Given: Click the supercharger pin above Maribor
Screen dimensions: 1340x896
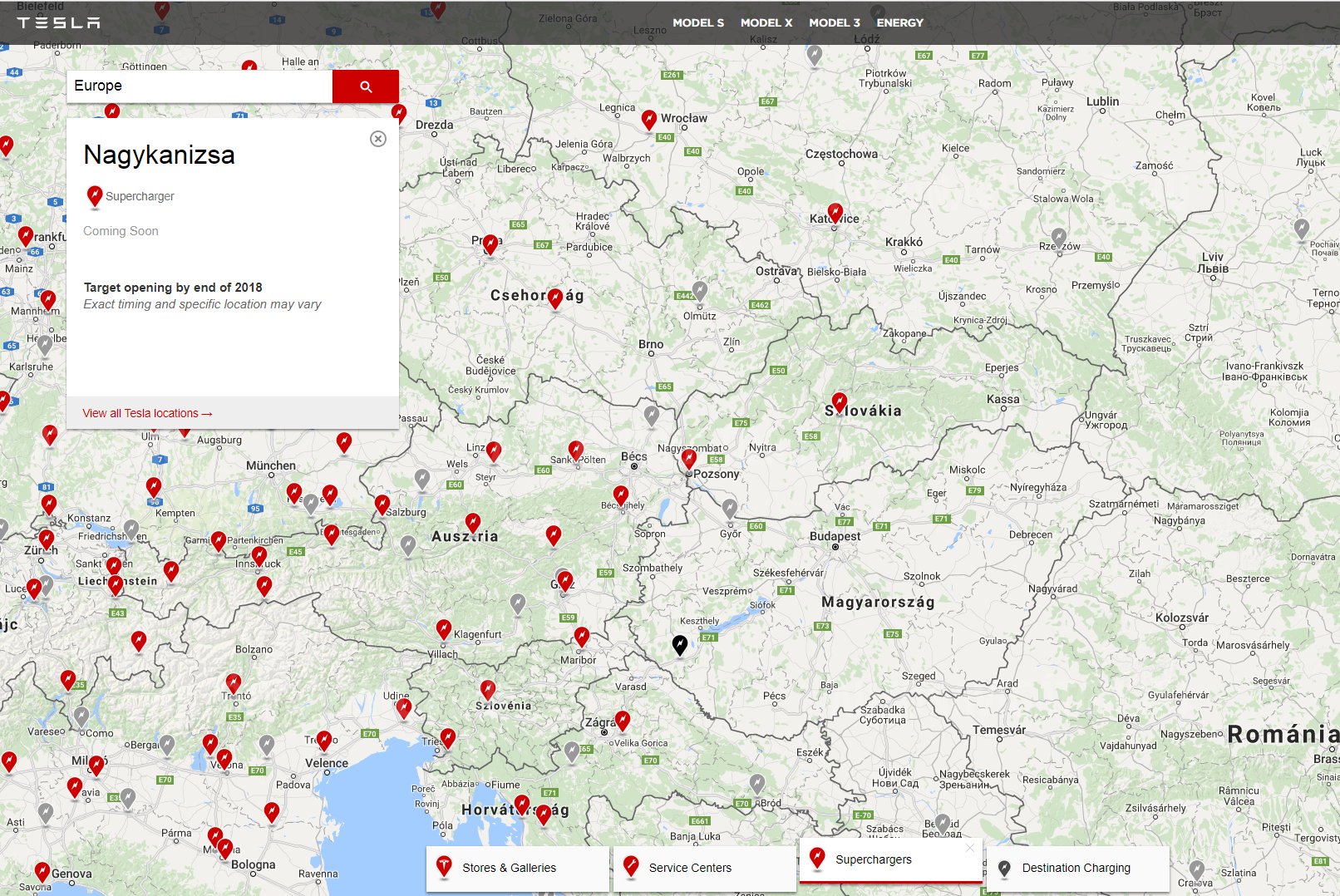Looking at the screenshot, I should [x=582, y=637].
